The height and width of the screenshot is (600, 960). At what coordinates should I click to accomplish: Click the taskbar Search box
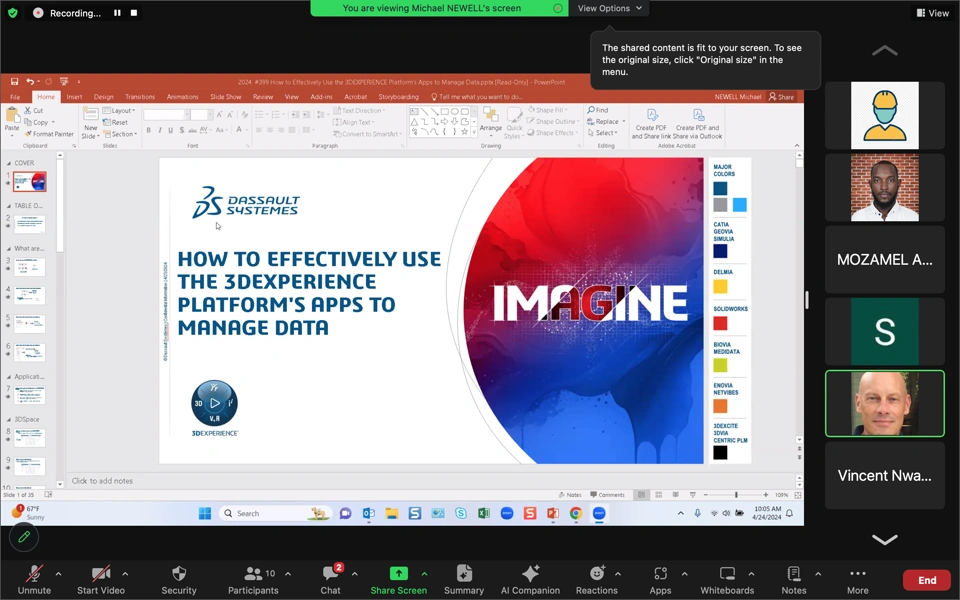click(x=276, y=513)
